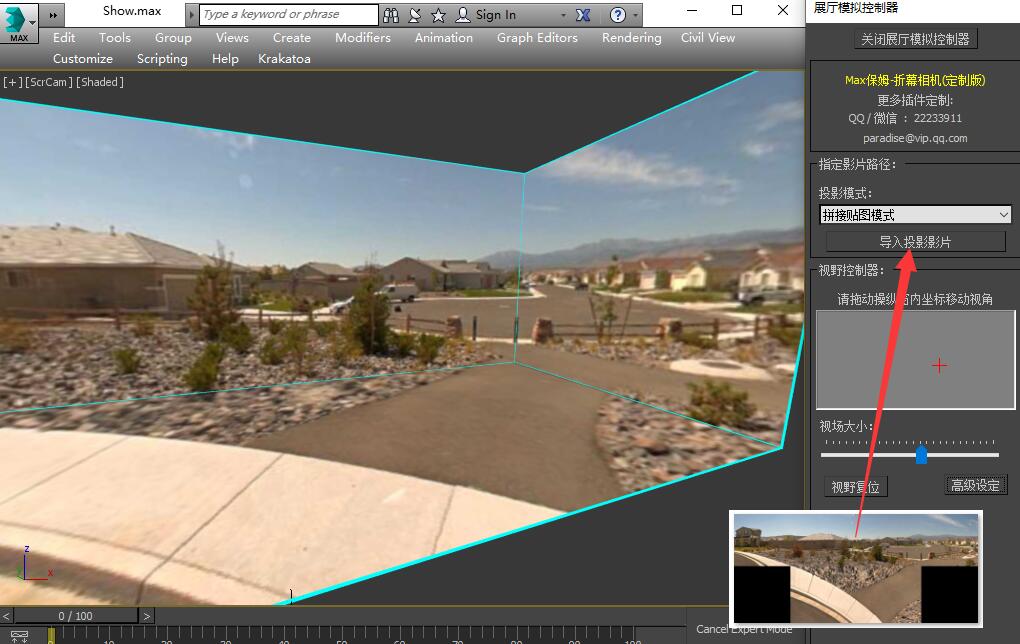The image size is (1020, 644).
Task: Expand the quick access toolbar arrows
Action: pyautogui.click(x=53, y=15)
